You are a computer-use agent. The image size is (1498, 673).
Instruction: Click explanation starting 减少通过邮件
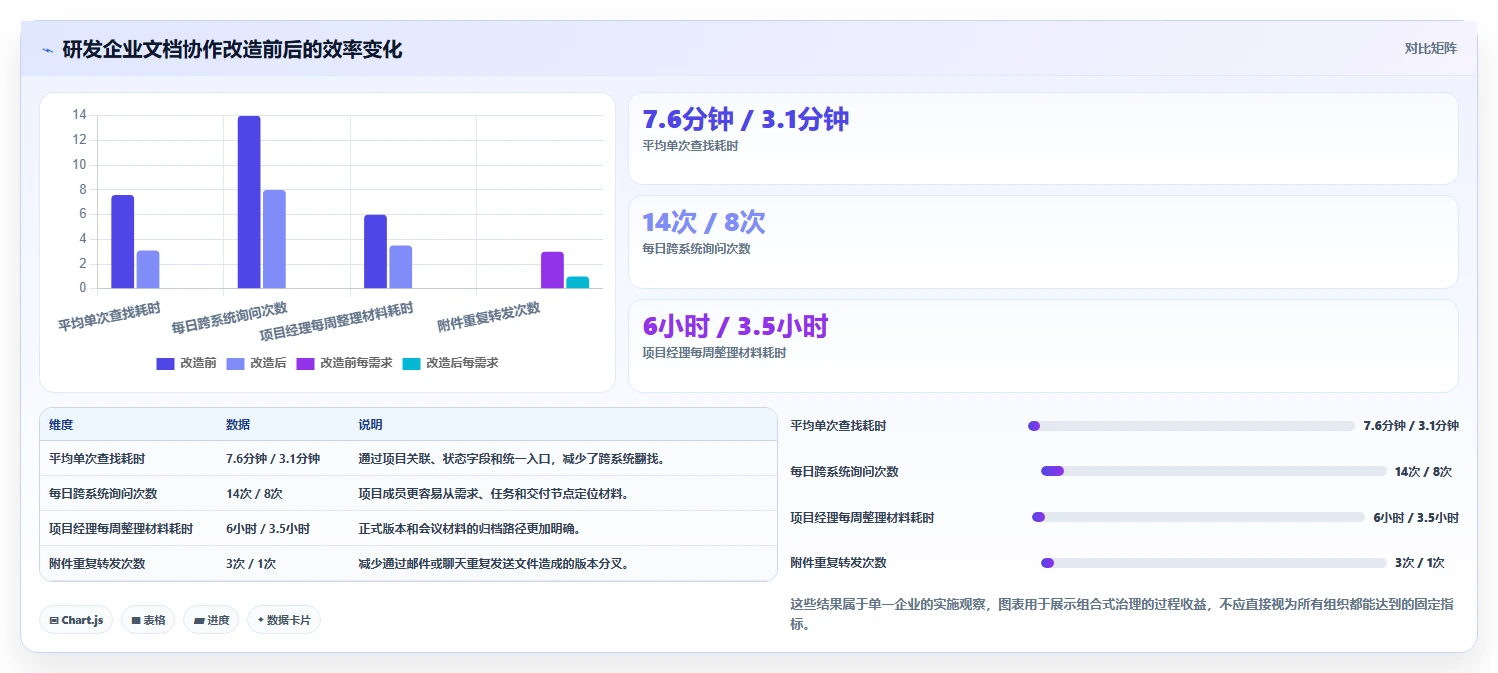pos(495,564)
